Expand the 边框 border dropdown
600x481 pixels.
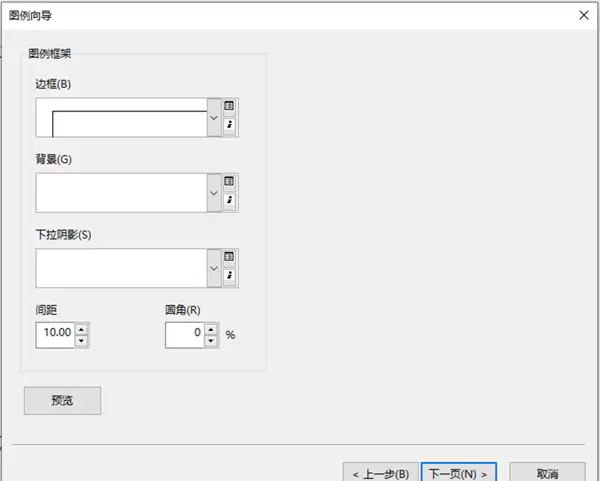pyautogui.click(x=213, y=117)
